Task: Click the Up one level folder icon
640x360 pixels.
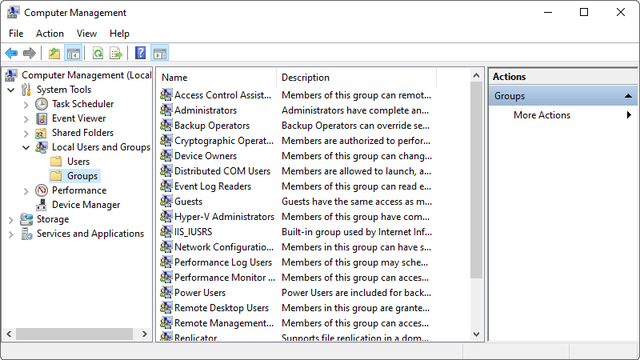Action: point(54,53)
